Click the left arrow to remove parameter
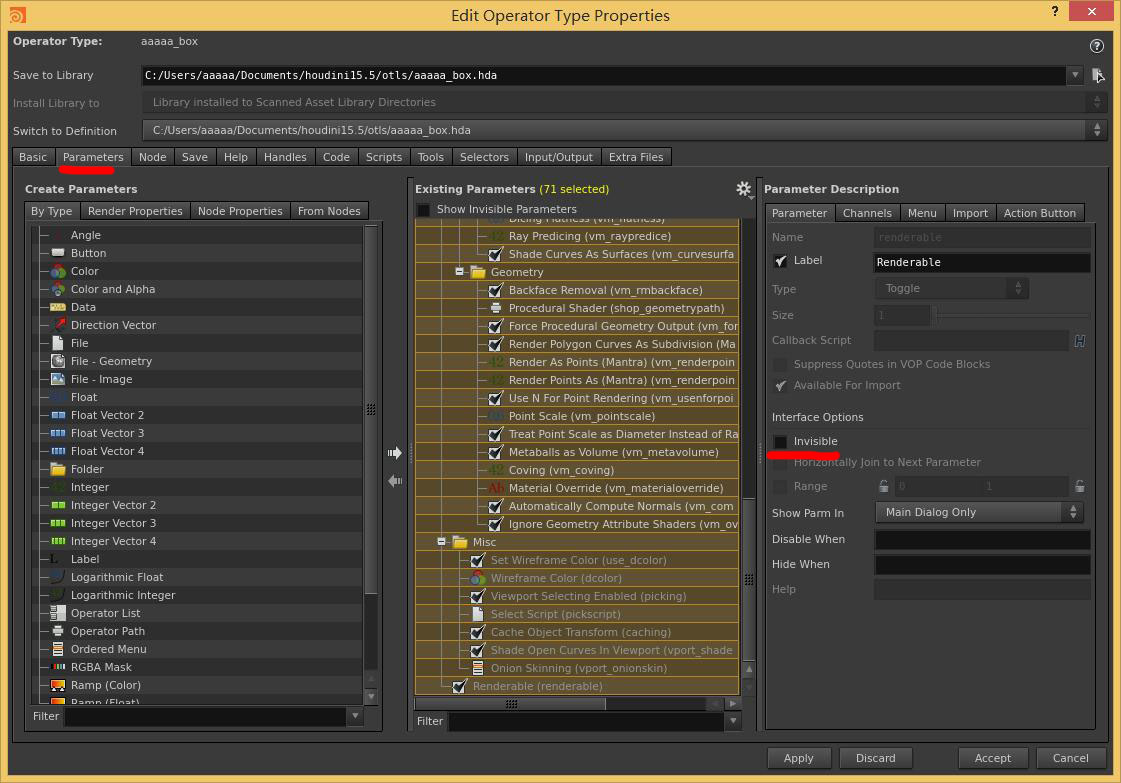 click(x=395, y=481)
